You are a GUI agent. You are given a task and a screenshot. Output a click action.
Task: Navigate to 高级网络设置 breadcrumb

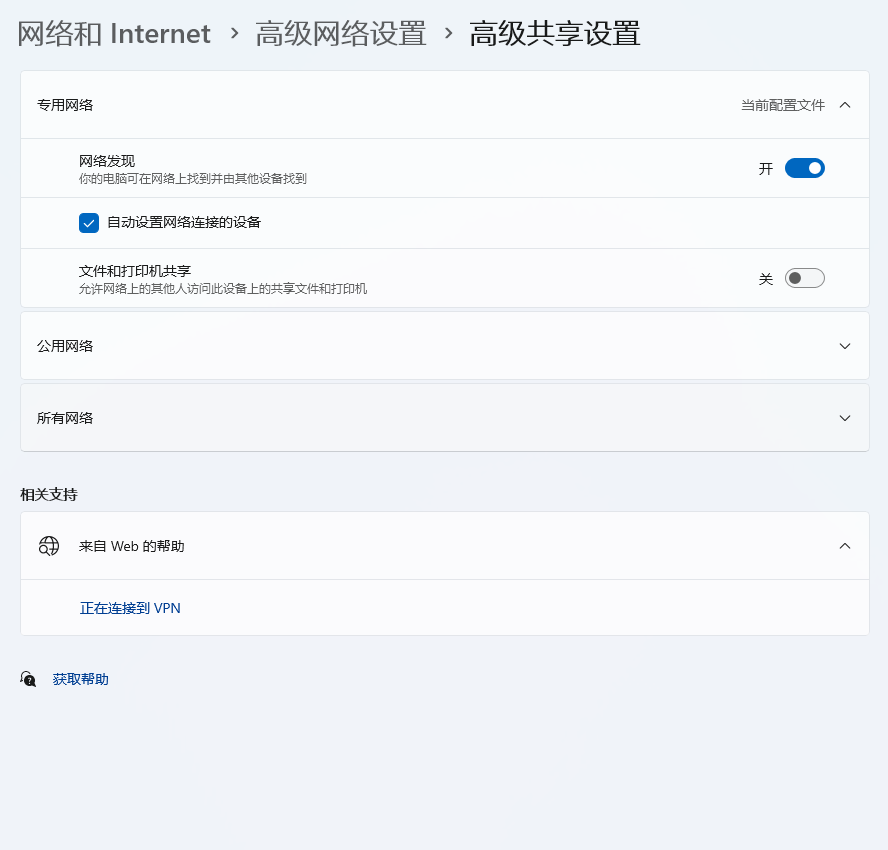pyautogui.click(x=340, y=33)
